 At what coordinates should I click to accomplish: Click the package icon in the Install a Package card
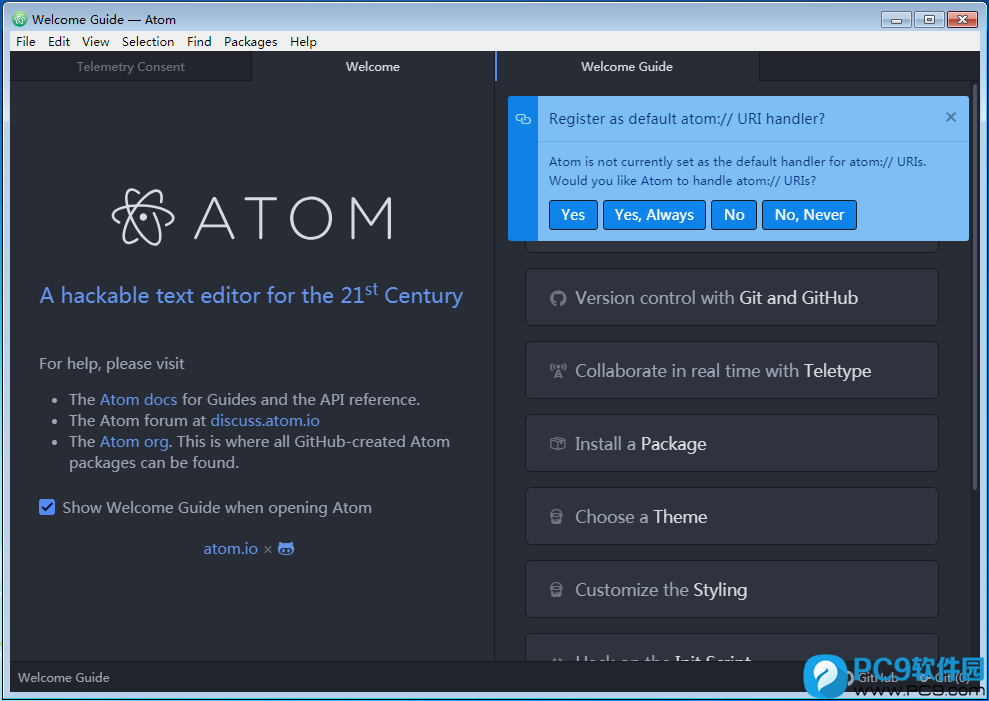tap(558, 444)
